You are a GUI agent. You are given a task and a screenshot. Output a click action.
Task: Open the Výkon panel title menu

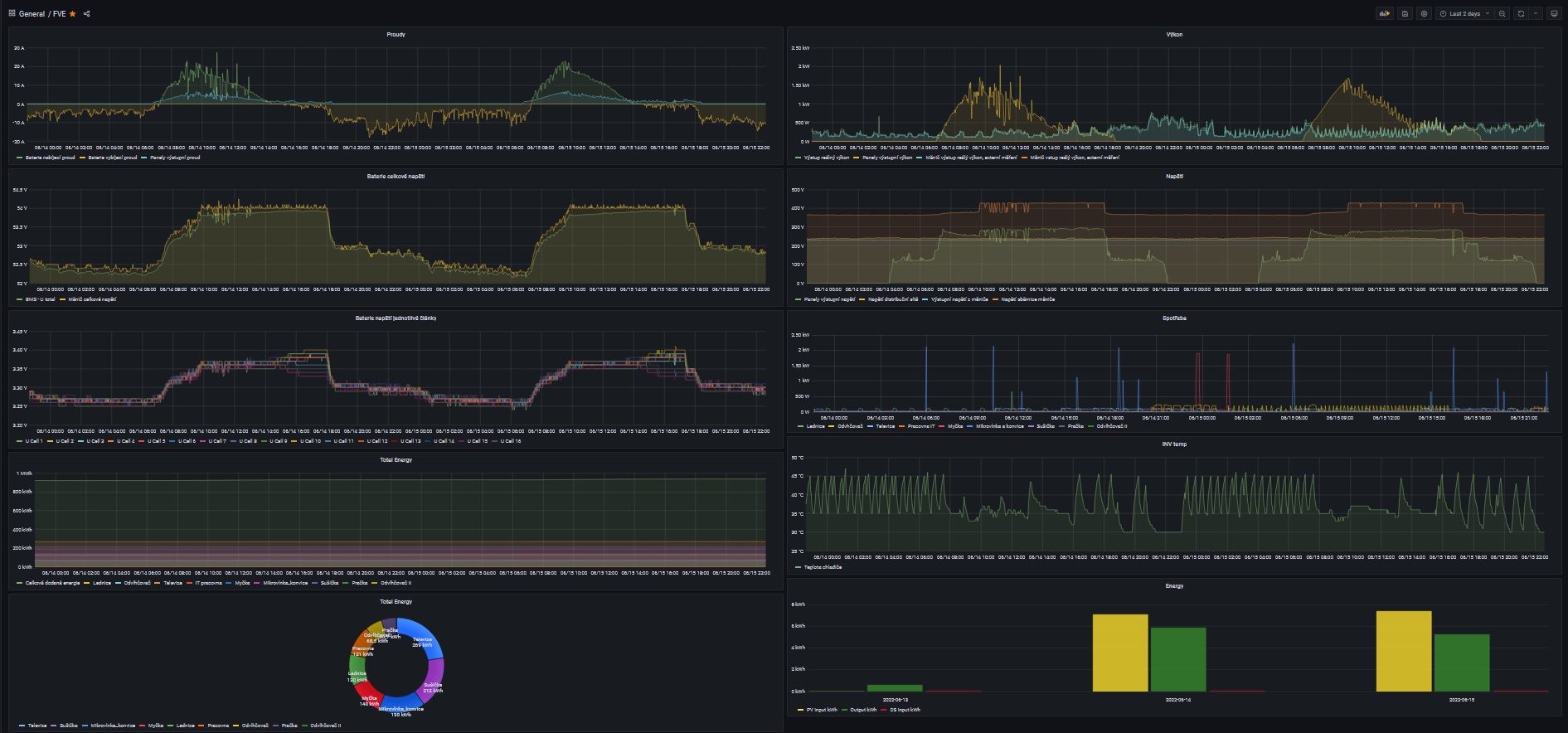[1173, 35]
